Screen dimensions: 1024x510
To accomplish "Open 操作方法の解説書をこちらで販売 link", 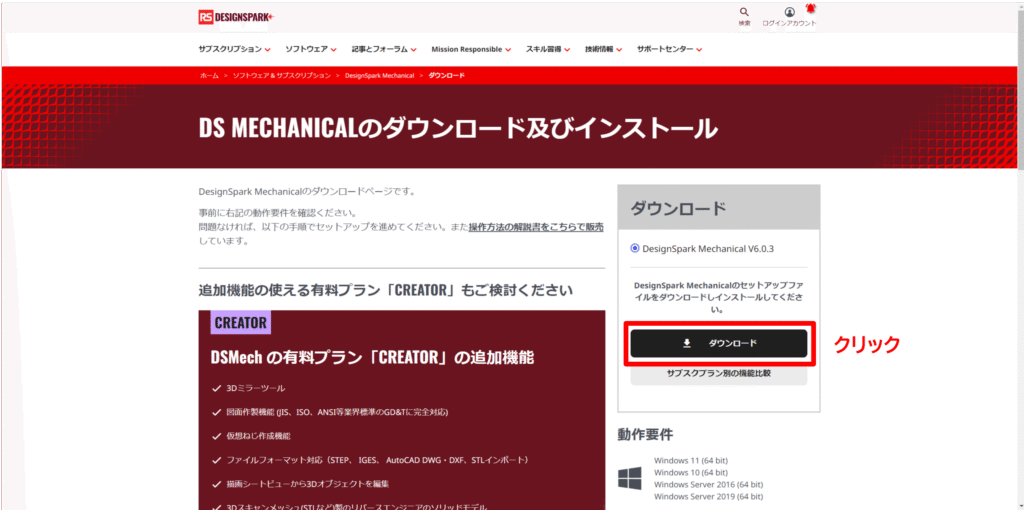I will coord(536,227).
